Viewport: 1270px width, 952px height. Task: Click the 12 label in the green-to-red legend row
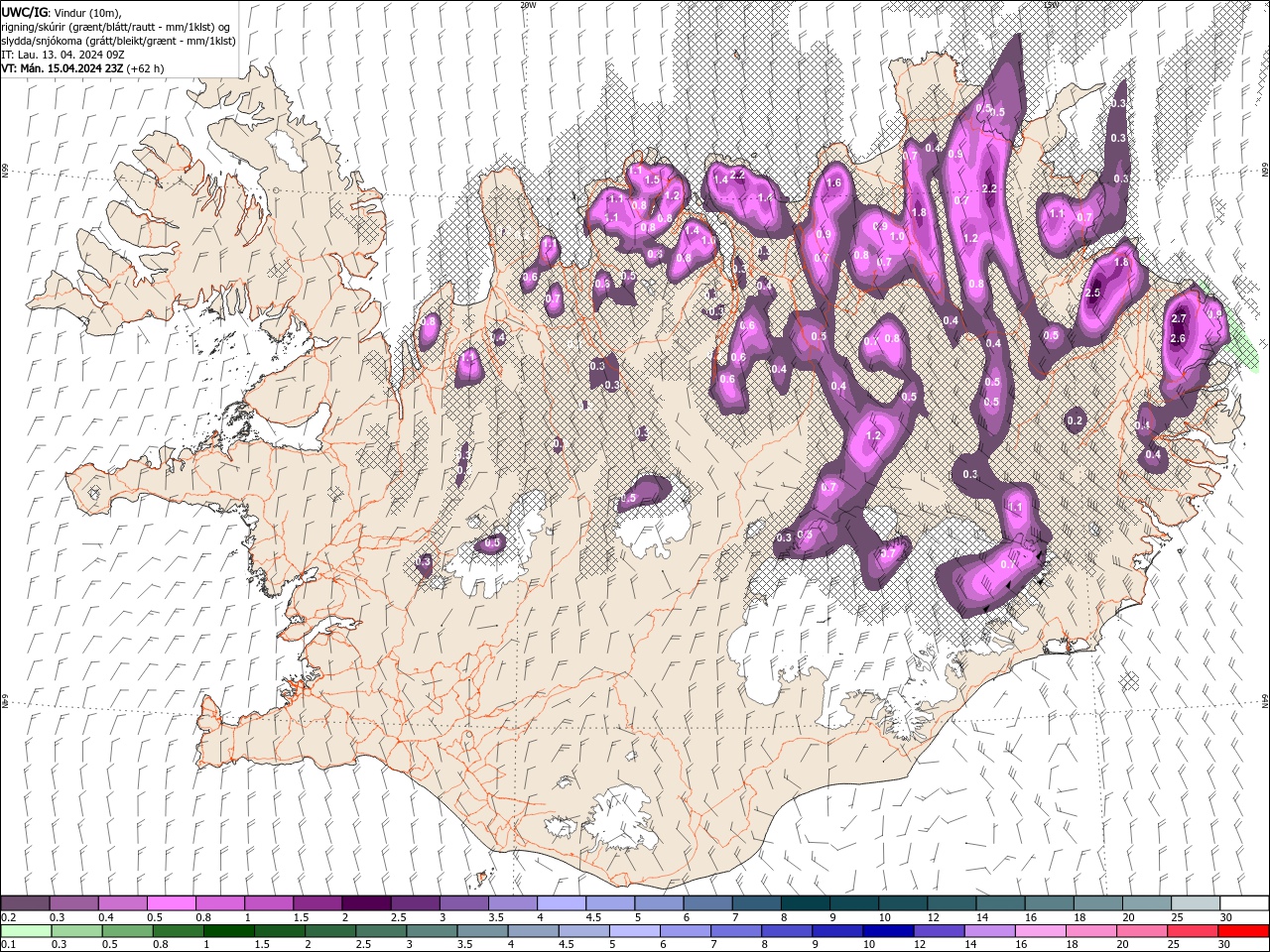(x=920, y=945)
